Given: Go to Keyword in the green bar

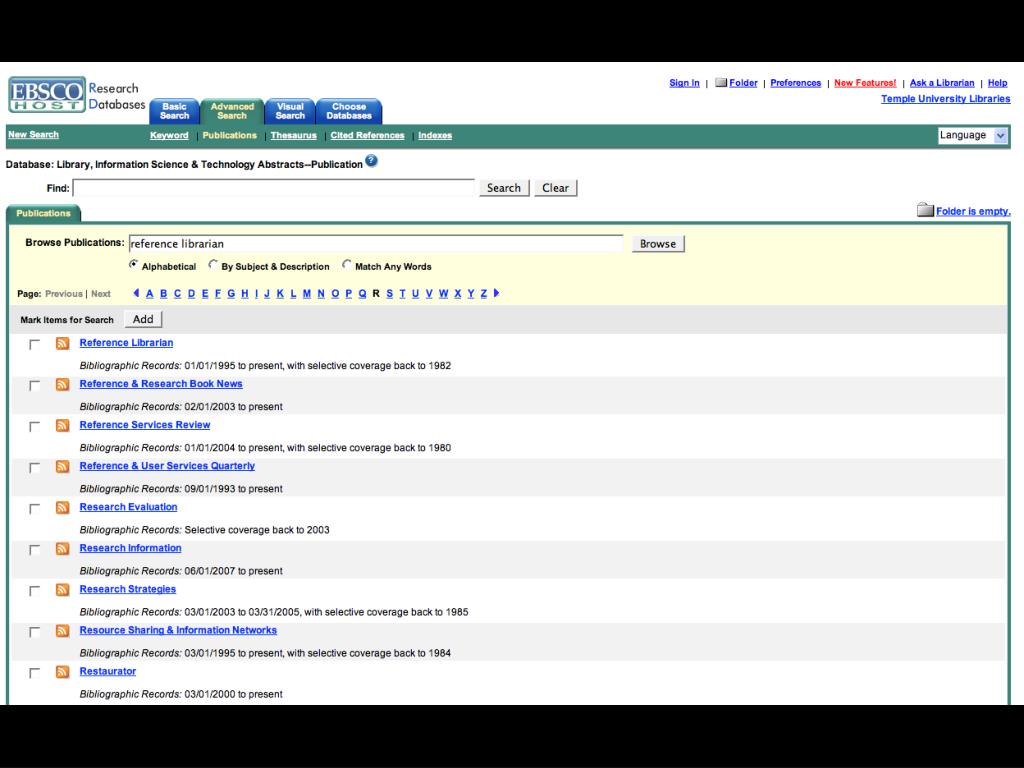Looking at the screenshot, I should (169, 135).
